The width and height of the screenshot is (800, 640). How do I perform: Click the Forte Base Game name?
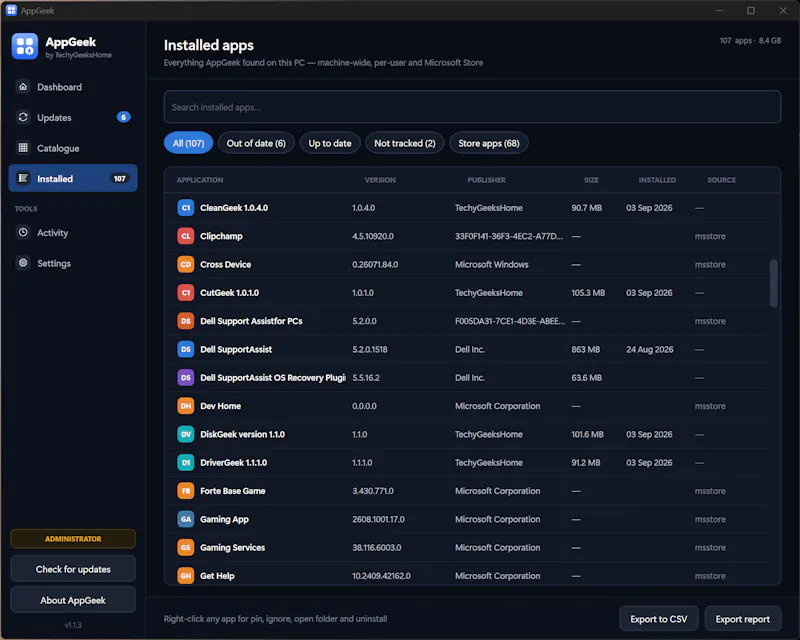click(x=233, y=491)
